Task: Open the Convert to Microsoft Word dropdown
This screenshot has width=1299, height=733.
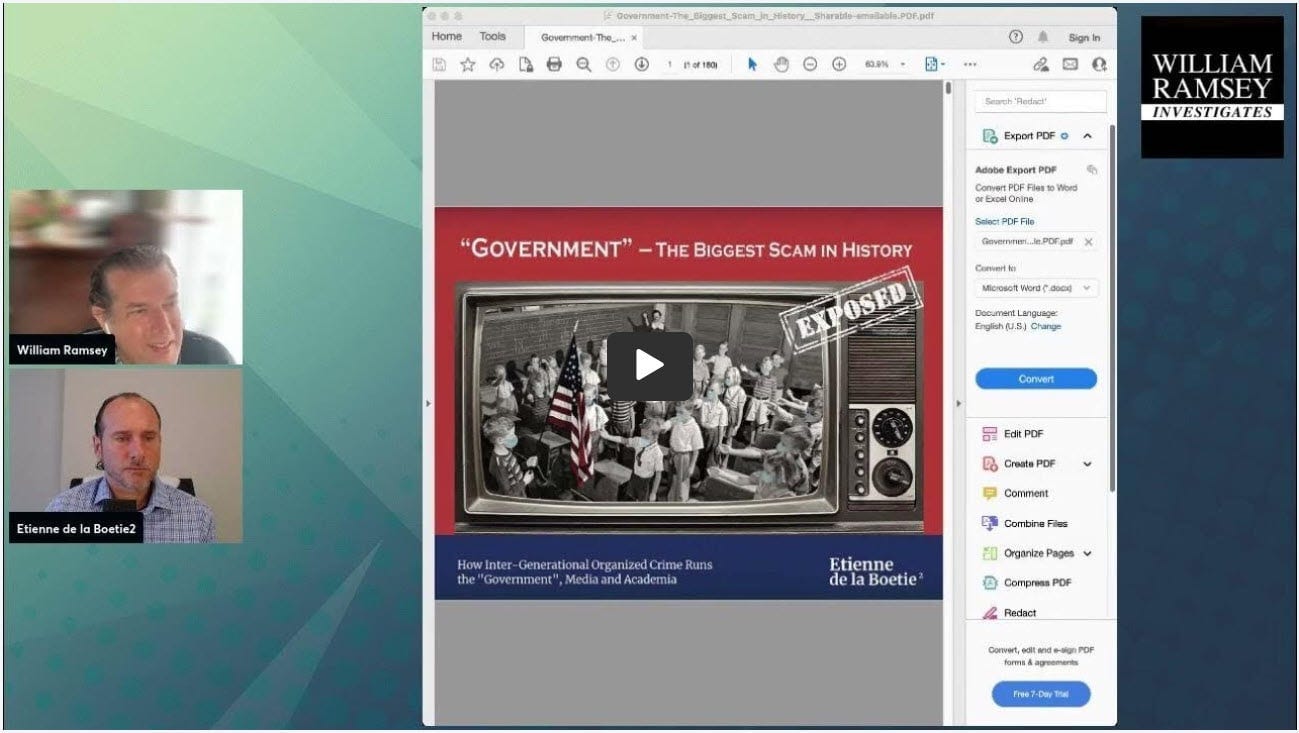Action: tap(1036, 288)
